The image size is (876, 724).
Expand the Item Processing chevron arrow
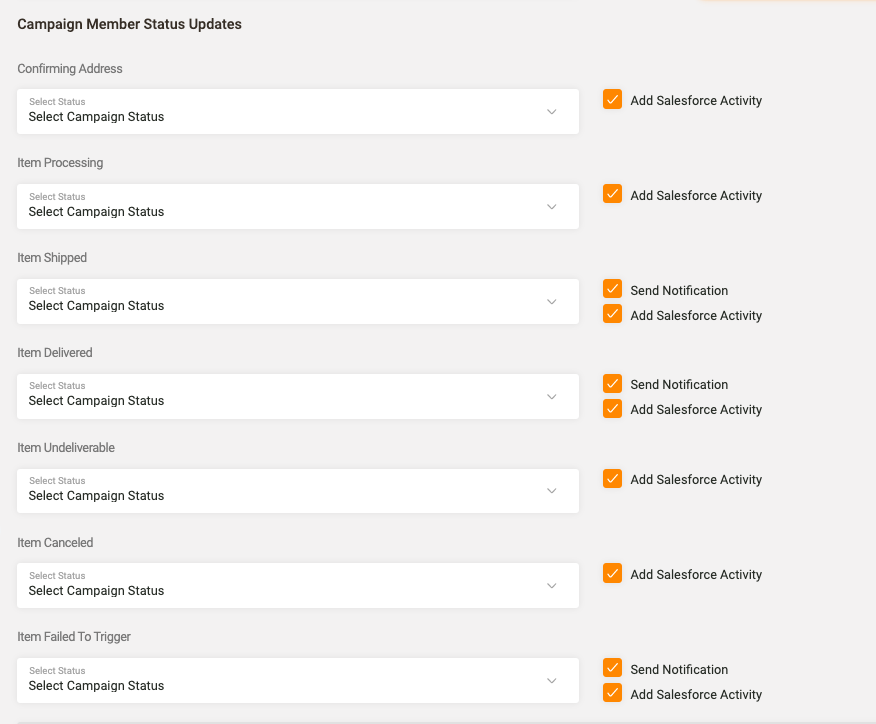click(551, 207)
